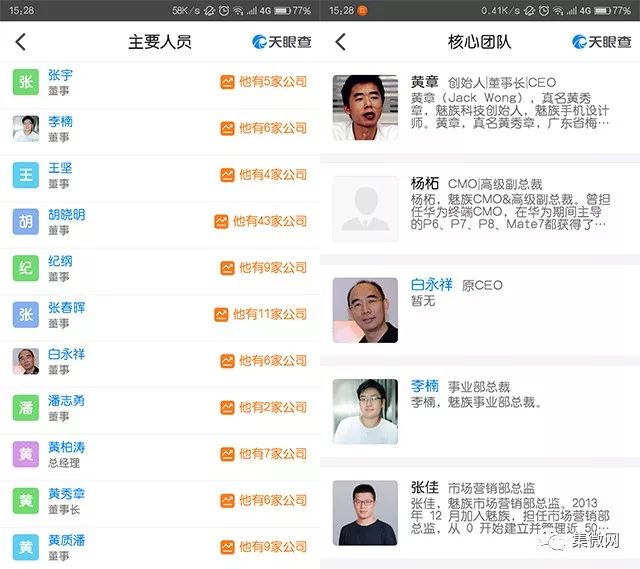The height and width of the screenshot is (569, 640).
Task: View 张宇's 他有5家公司 link
Action: tap(264, 82)
